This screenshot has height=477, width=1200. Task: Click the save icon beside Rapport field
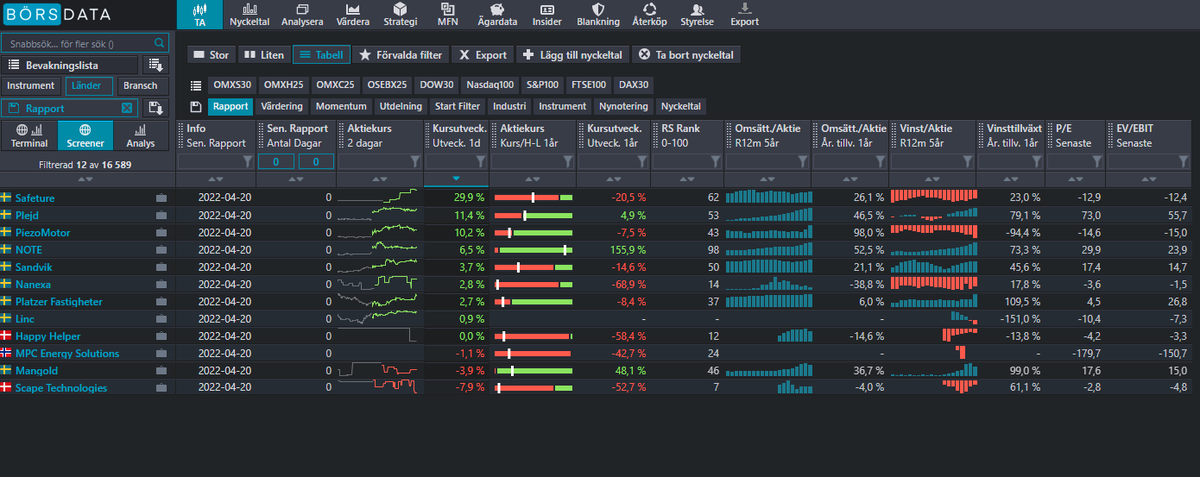click(155, 108)
